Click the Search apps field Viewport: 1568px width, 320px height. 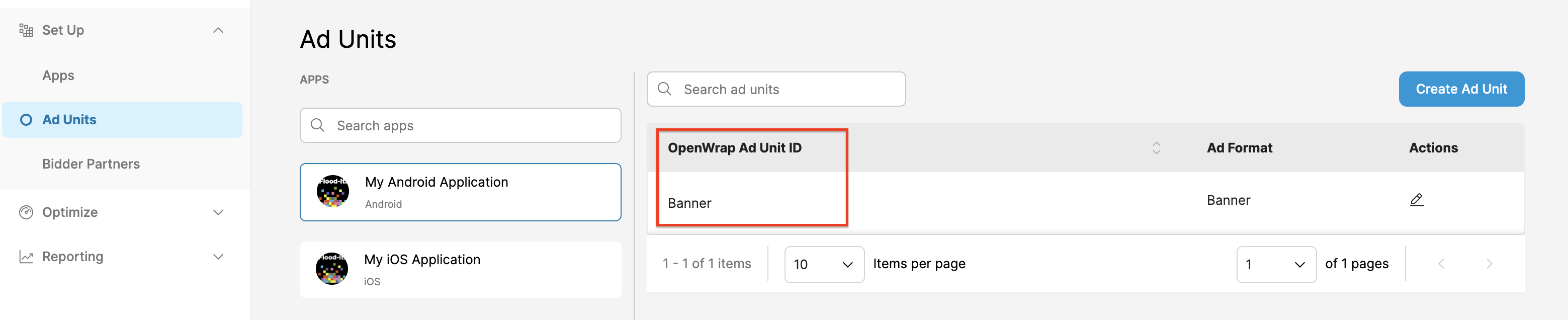[460, 125]
